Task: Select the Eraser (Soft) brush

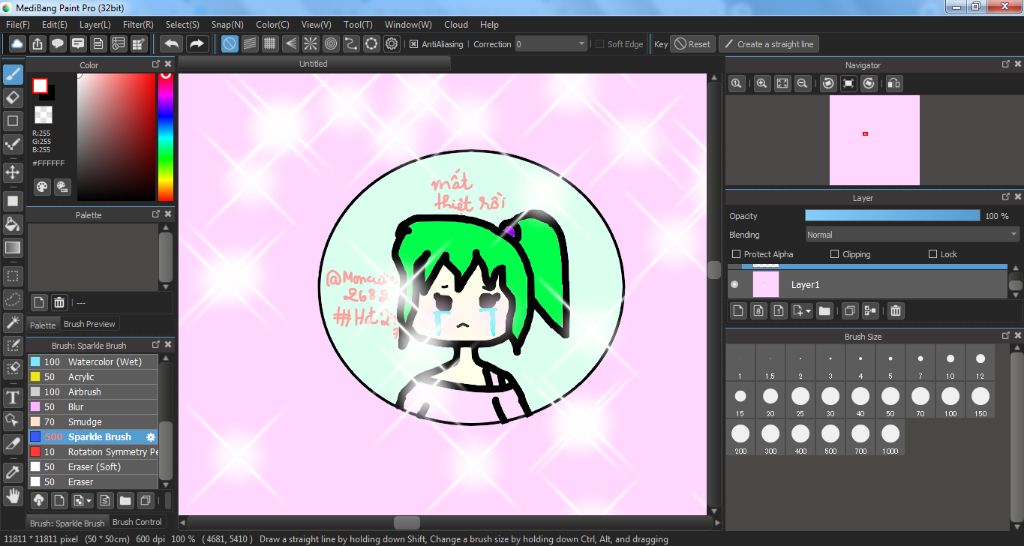Action: coord(93,467)
